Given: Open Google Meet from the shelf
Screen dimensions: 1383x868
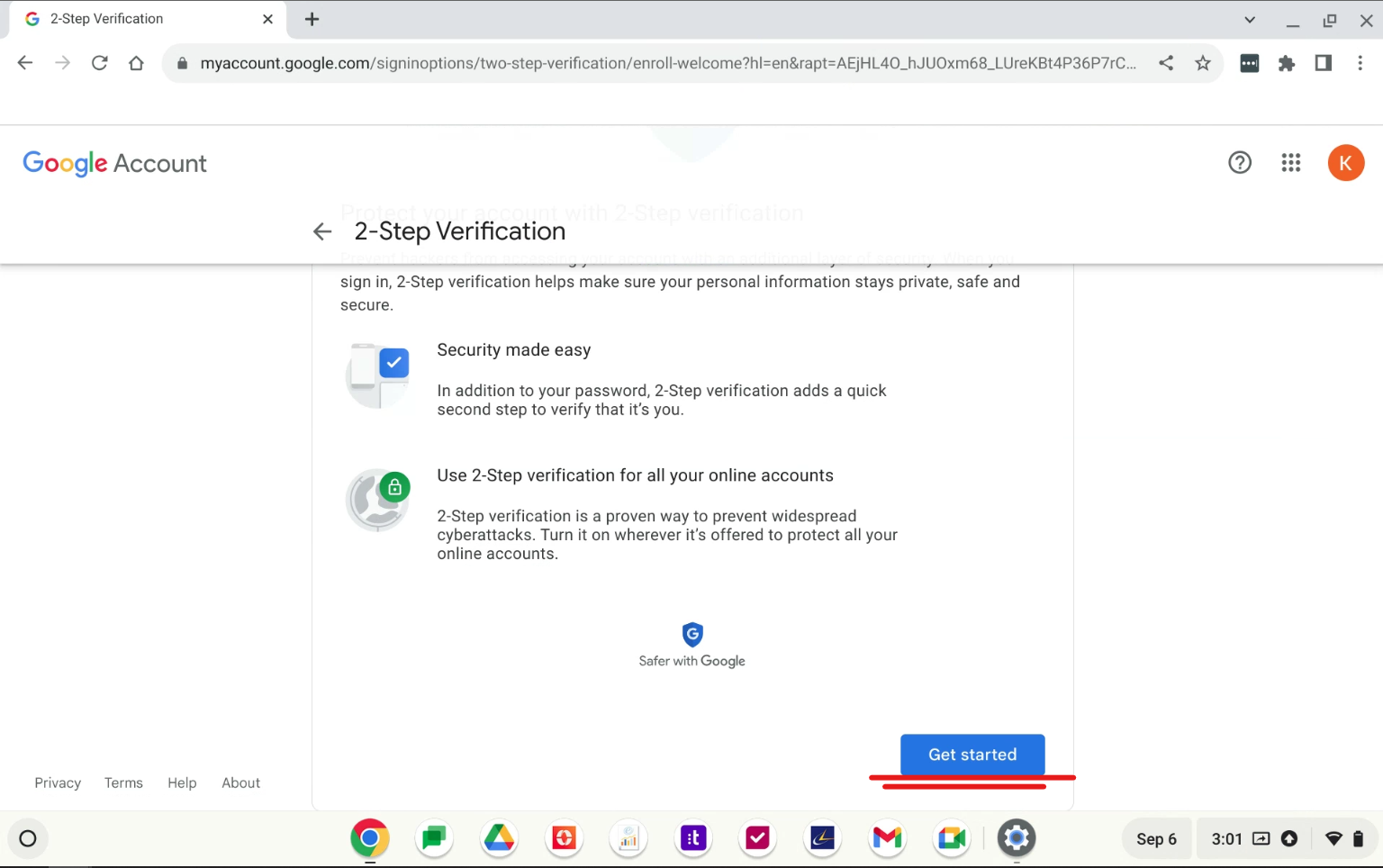Looking at the screenshot, I should click(x=952, y=839).
